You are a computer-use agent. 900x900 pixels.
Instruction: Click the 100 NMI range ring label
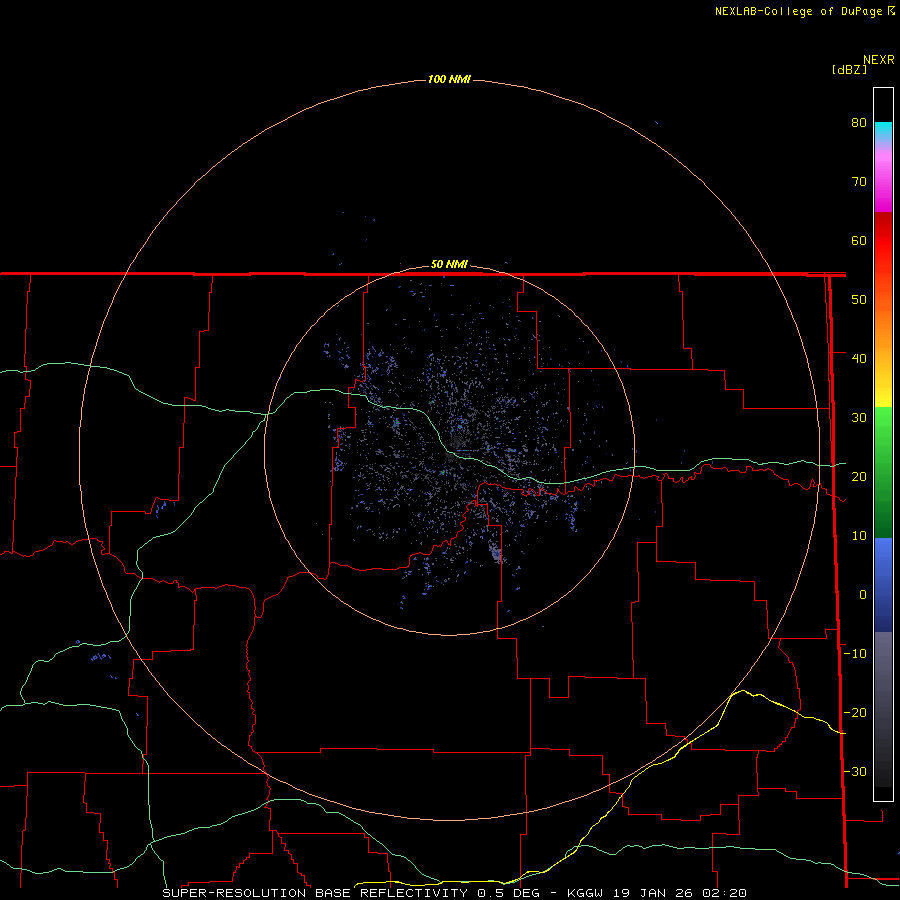(449, 79)
